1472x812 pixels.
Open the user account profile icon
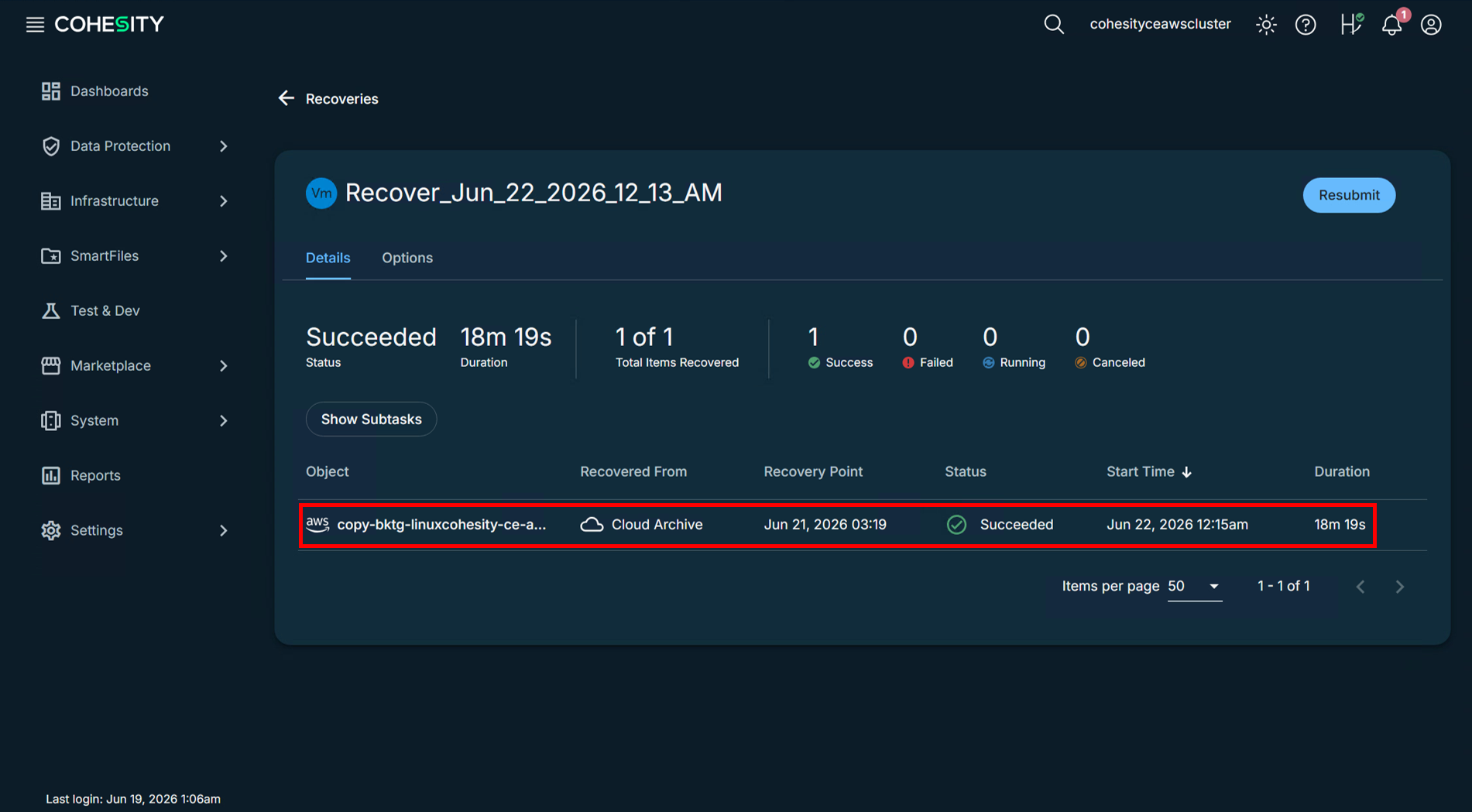pyautogui.click(x=1431, y=25)
